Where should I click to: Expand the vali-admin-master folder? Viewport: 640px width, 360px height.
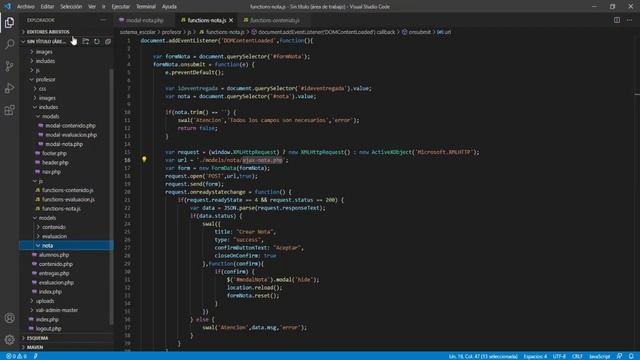[x=56, y=310]
